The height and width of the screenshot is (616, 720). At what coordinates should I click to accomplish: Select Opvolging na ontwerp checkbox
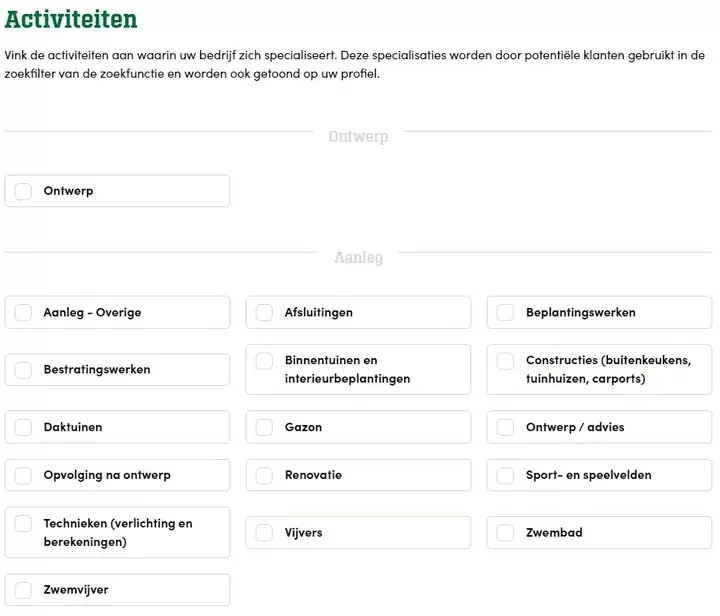pyautogui.click(x=23, y=476)
